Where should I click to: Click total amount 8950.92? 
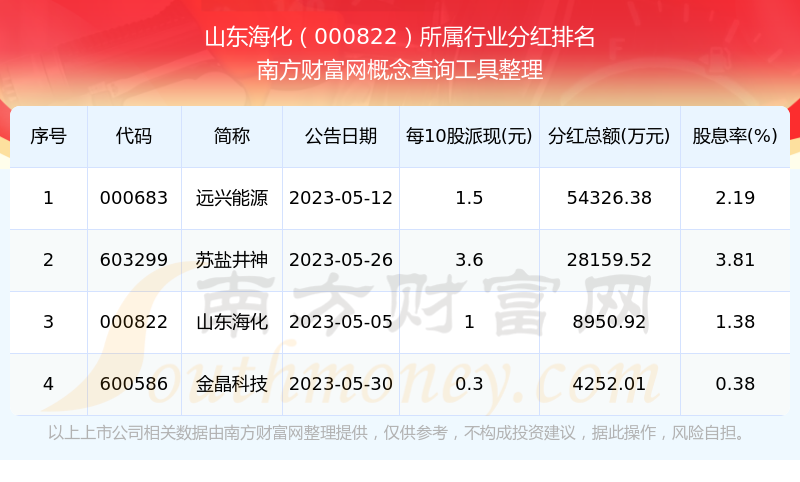609,322
